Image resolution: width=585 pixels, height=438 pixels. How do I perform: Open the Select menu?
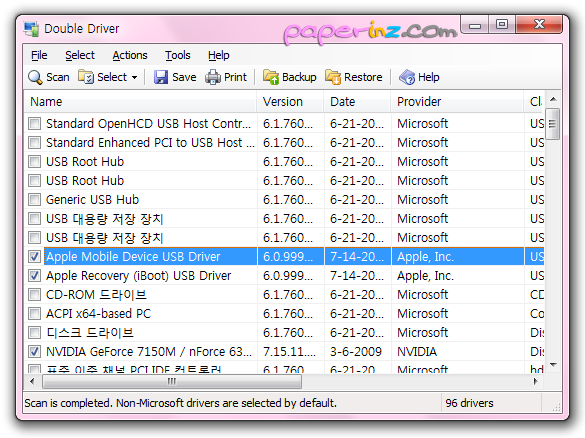80,55
